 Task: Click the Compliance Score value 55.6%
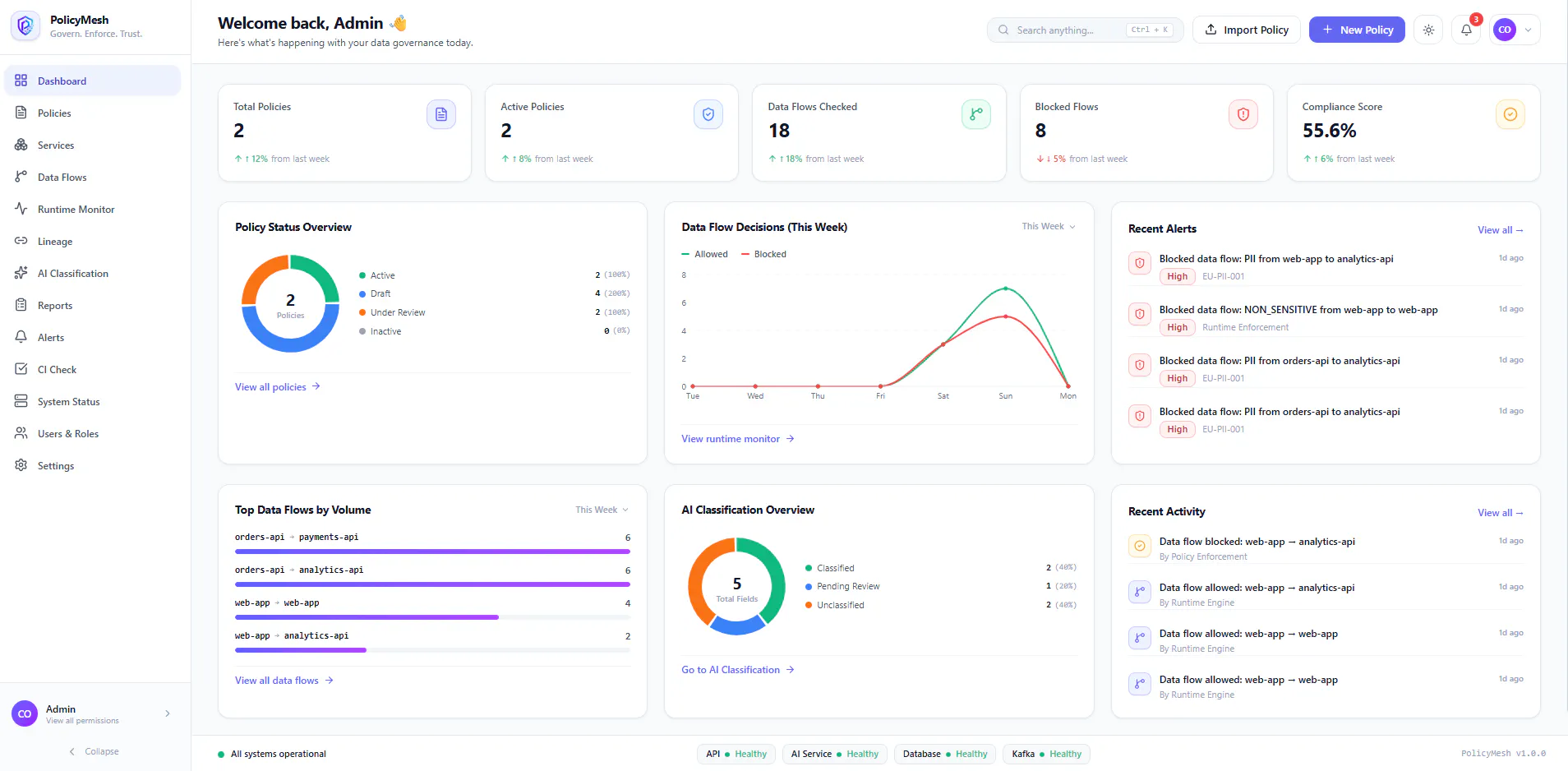pos(1329,131)
